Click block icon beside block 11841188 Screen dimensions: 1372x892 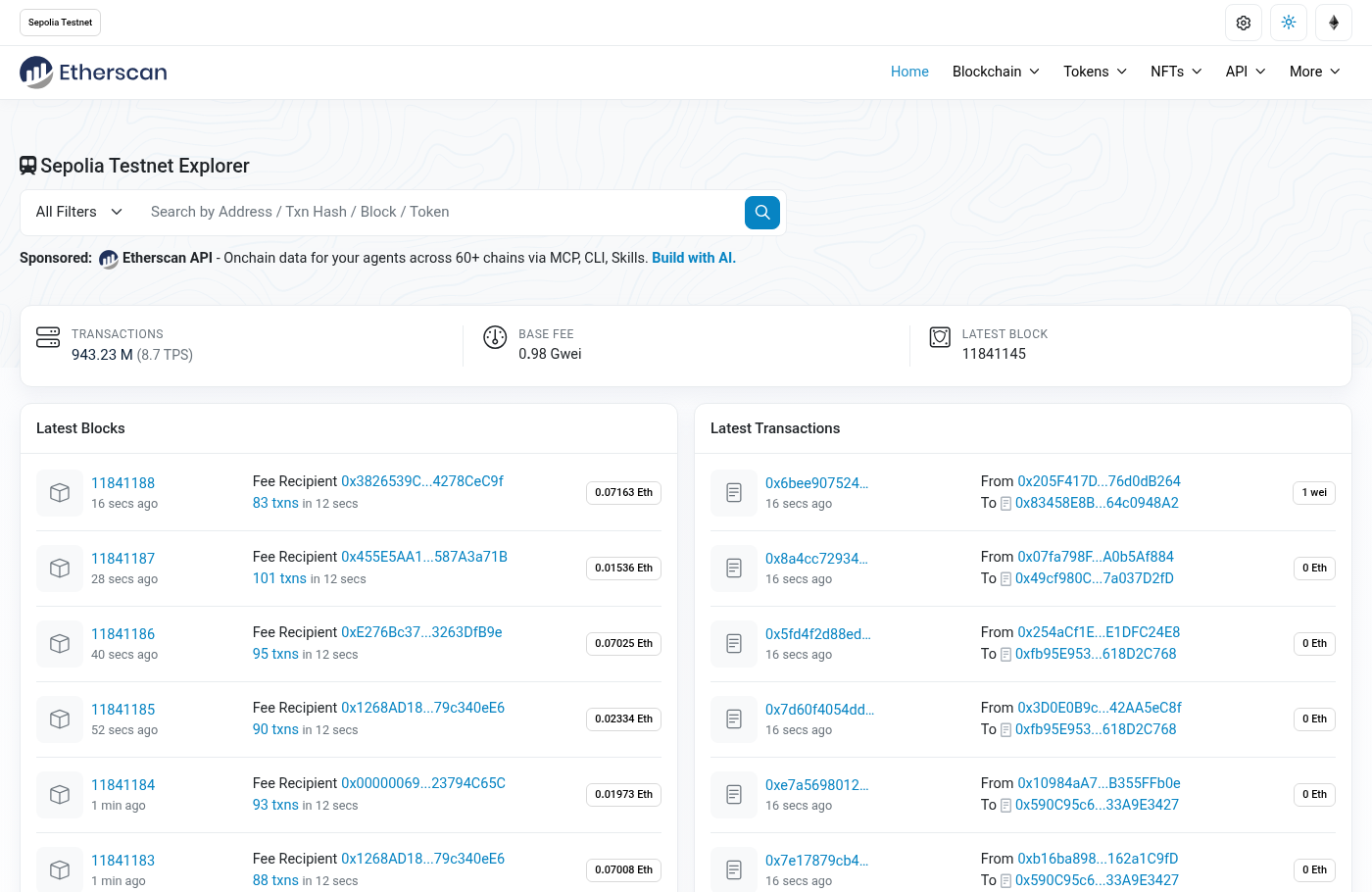(x=60, y=492)
